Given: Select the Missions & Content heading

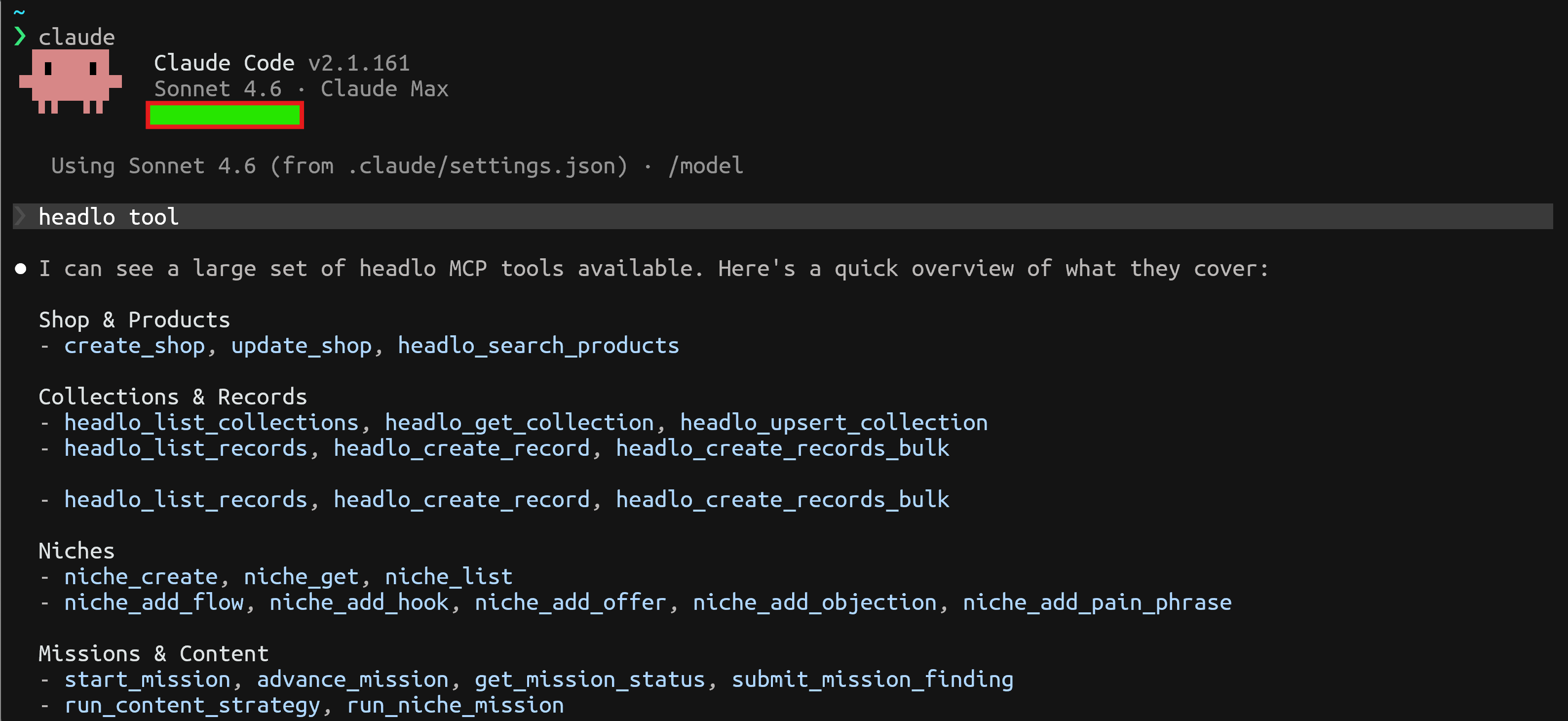Looking at the screenshot, I should [154, 653].
